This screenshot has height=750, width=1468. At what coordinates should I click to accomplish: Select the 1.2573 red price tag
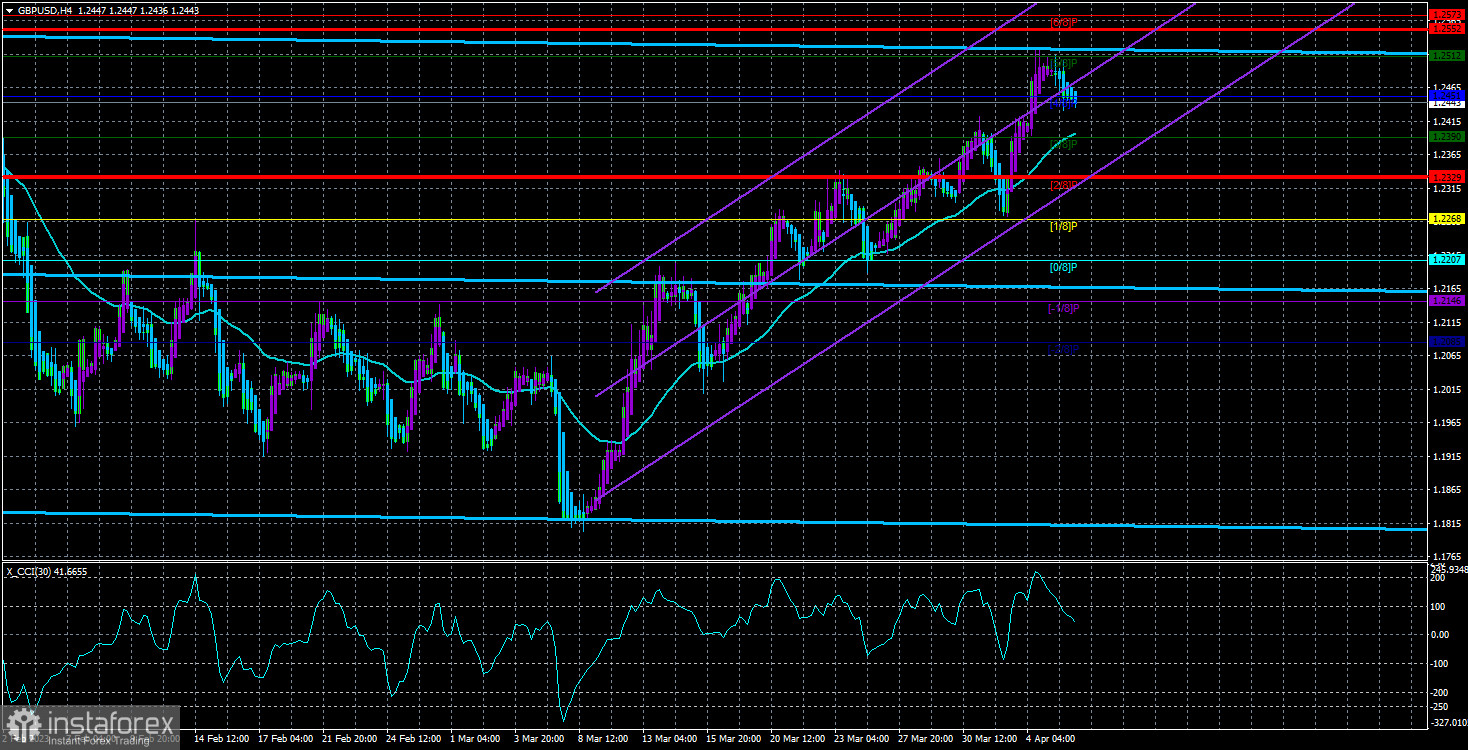pos(1447,14)
